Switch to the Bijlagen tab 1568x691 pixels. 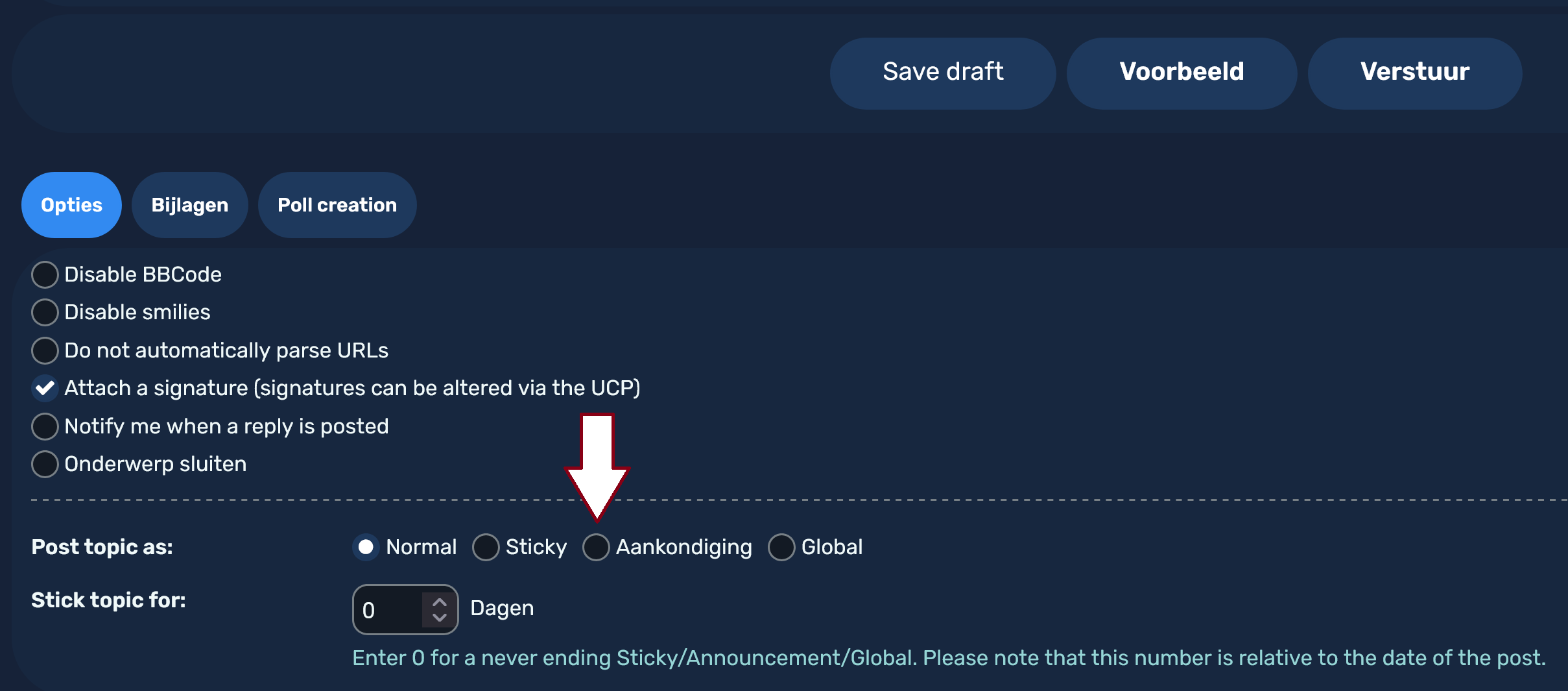pyautogui.click(x=189, y=204)
